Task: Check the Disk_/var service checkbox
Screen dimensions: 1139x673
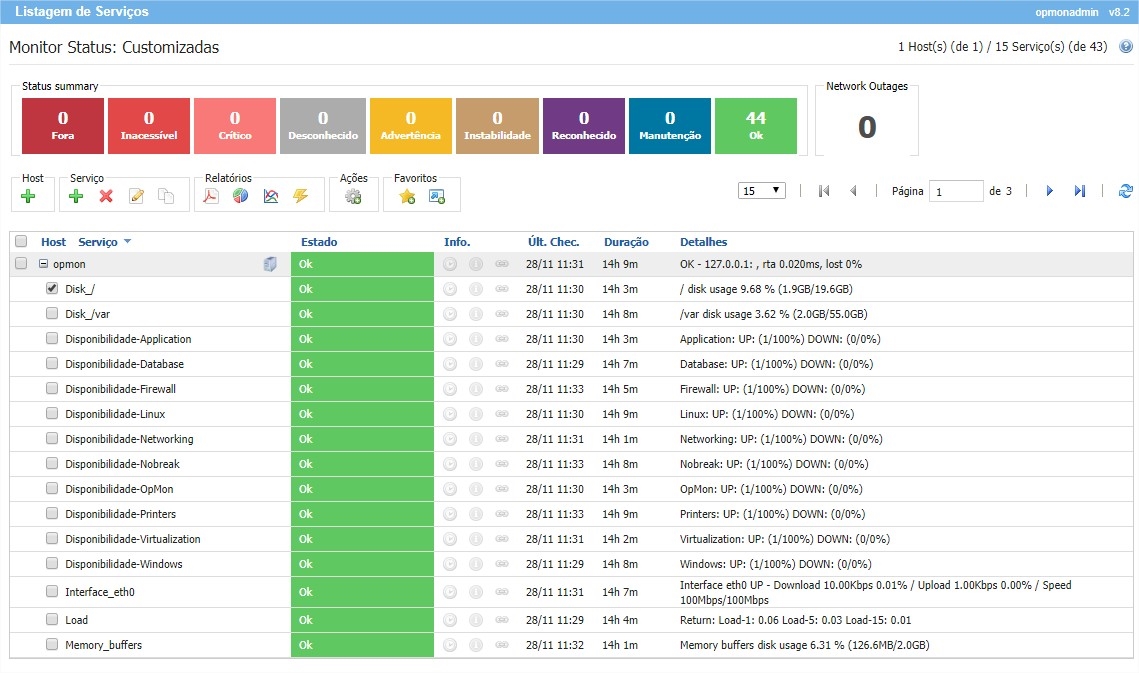Action: (51, 314)
